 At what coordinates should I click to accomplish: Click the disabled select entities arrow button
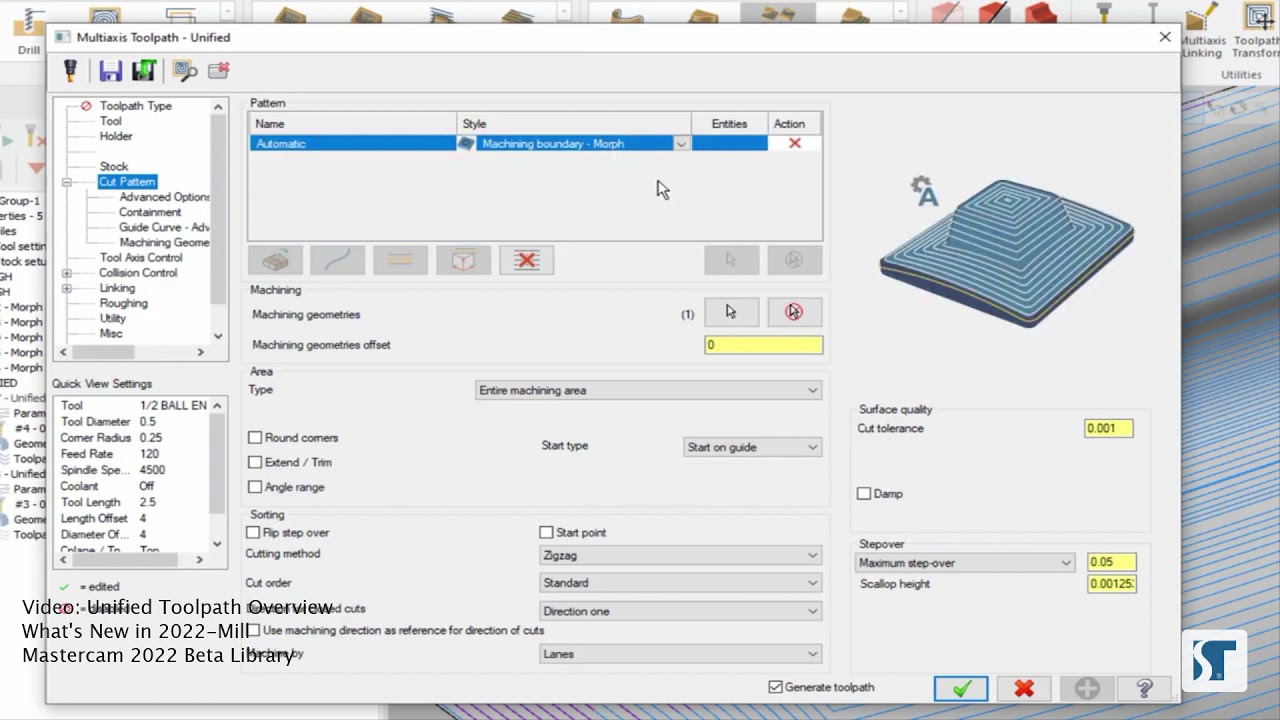pyautogui.click(x=731, y=260)
